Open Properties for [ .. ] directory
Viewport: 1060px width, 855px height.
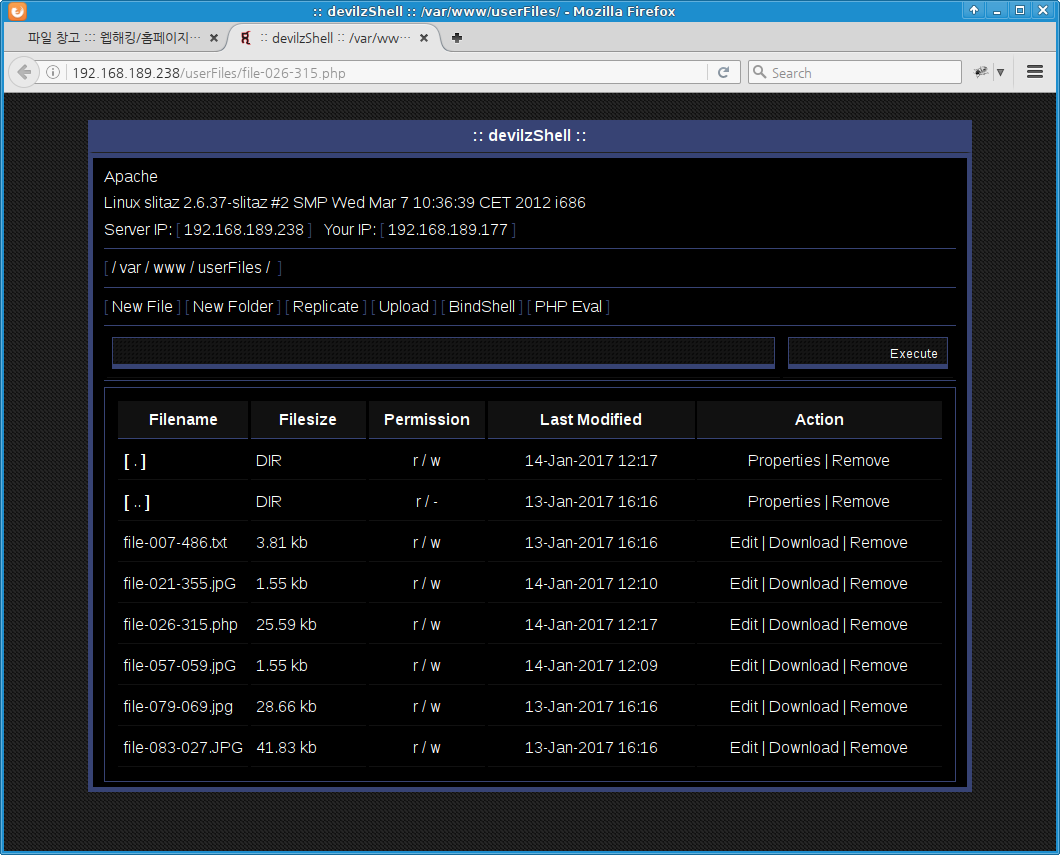coord(784,502)
